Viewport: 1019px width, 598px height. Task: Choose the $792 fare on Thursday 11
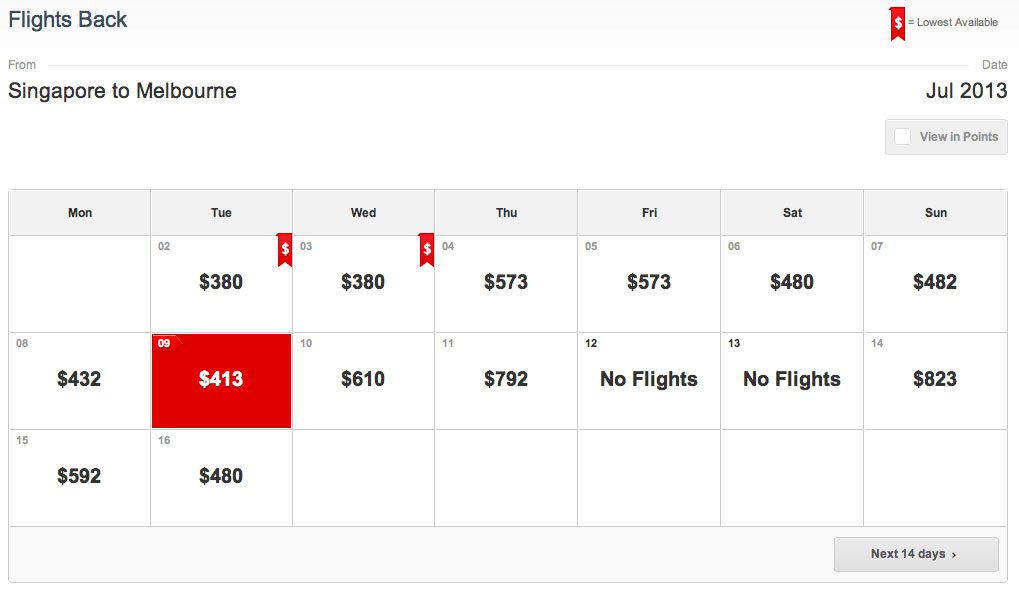(x=506, y=379)
